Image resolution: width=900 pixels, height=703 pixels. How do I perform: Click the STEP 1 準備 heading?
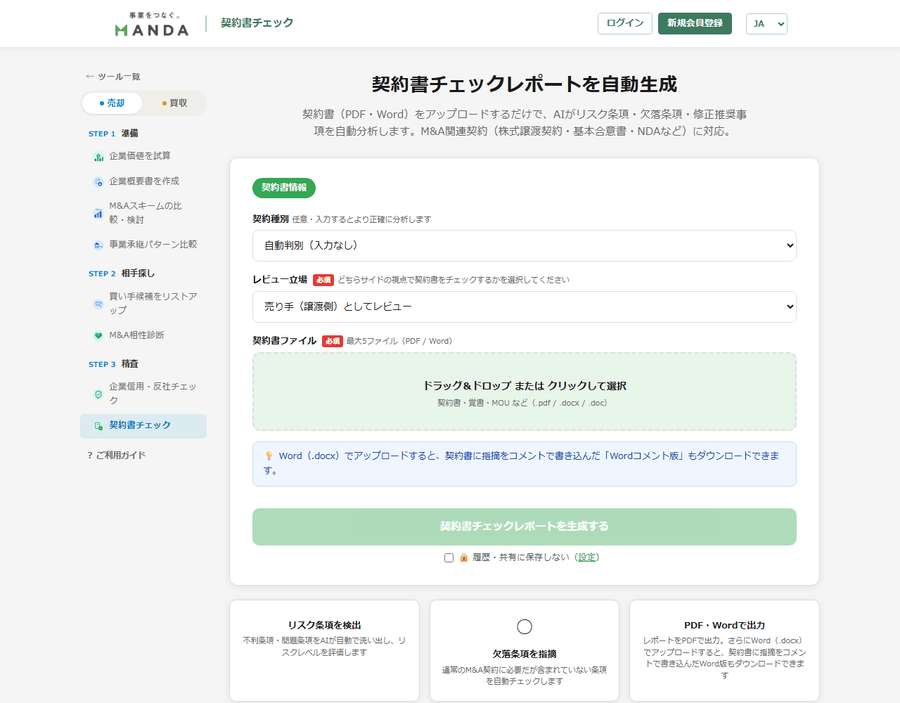(x=113, y=133)
